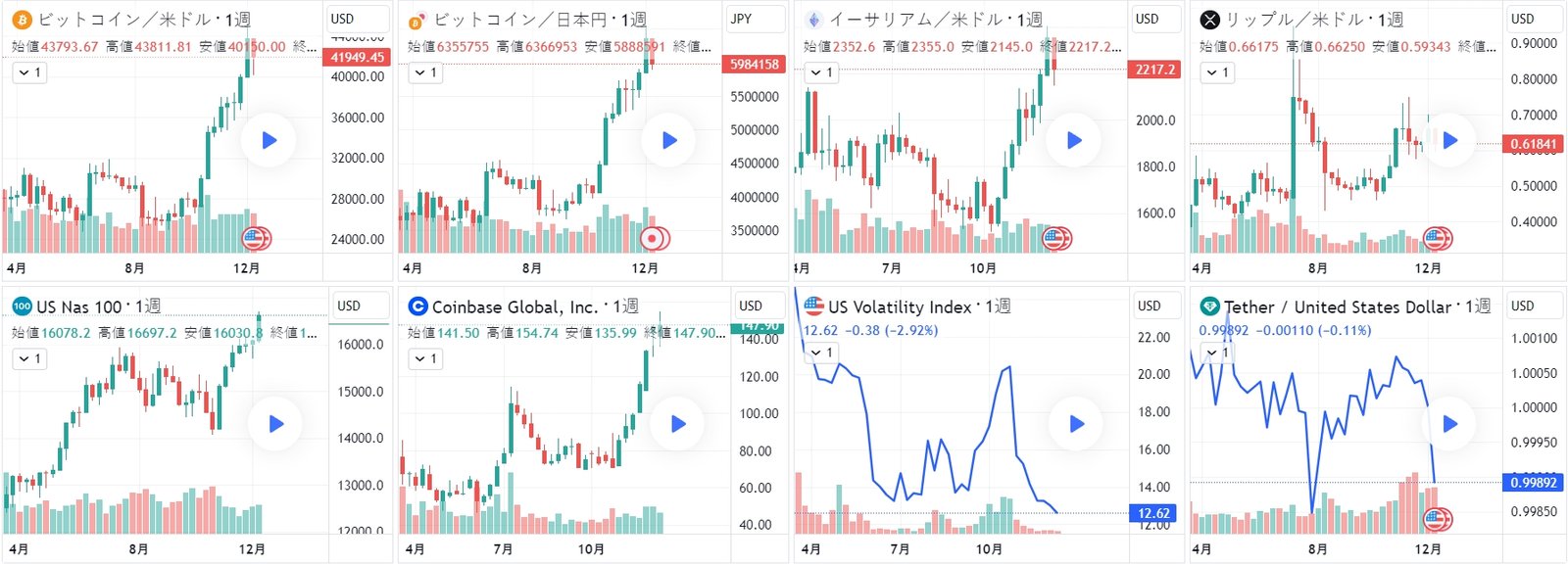Play the ビットコイン/米ドル chart
The image size is (1568, 565).
pos(269,140)
